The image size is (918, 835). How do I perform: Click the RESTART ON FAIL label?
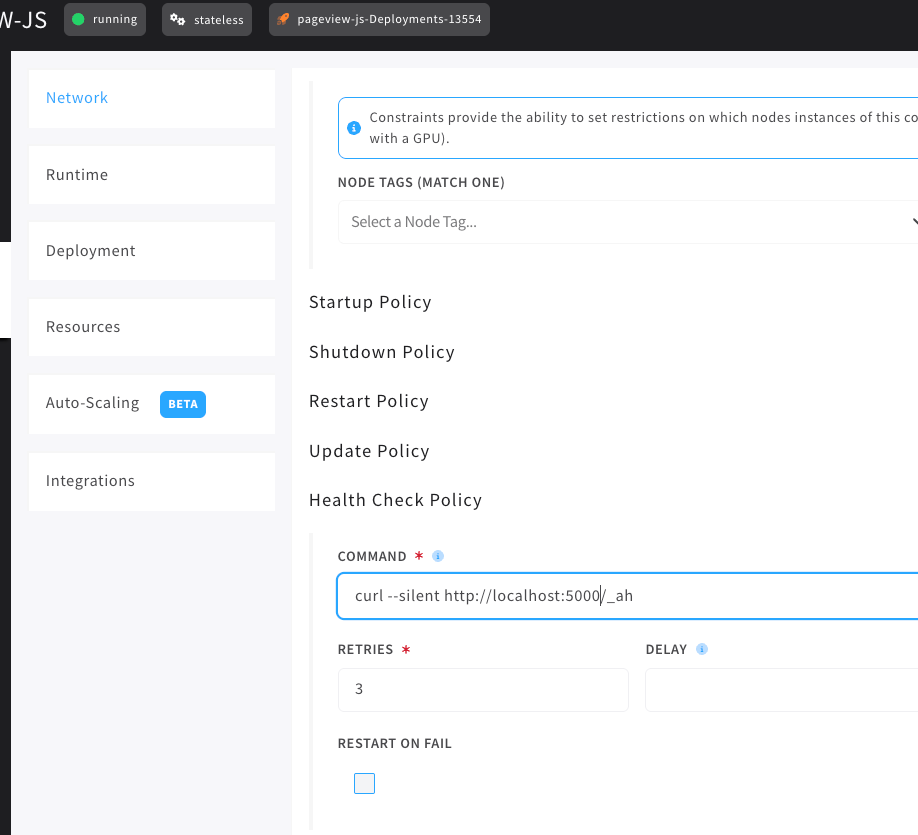pyautogui.click(x=395, y=744)
